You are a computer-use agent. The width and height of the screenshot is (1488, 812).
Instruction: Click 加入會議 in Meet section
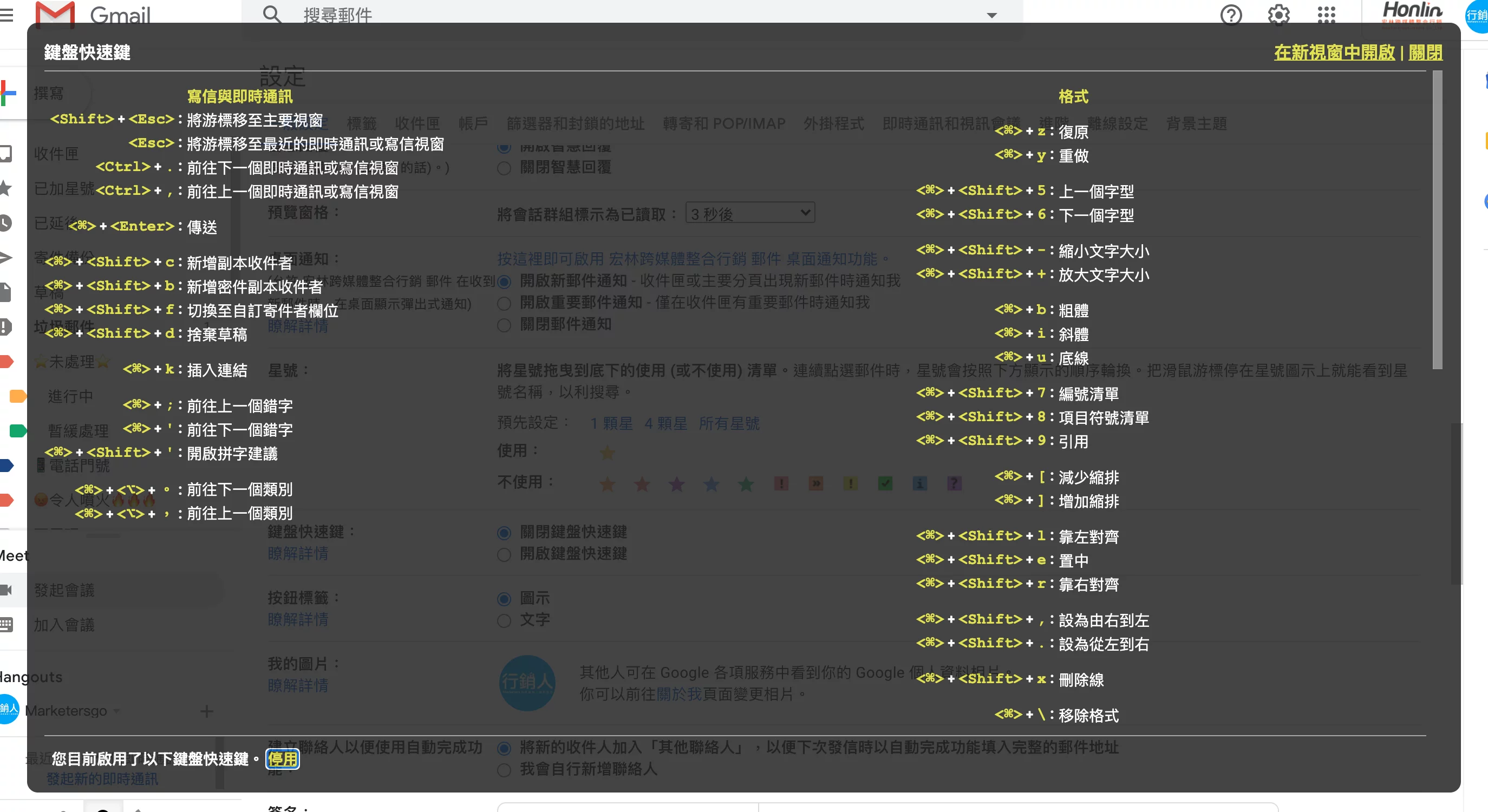pyautogui.click(x=64, y=625)
